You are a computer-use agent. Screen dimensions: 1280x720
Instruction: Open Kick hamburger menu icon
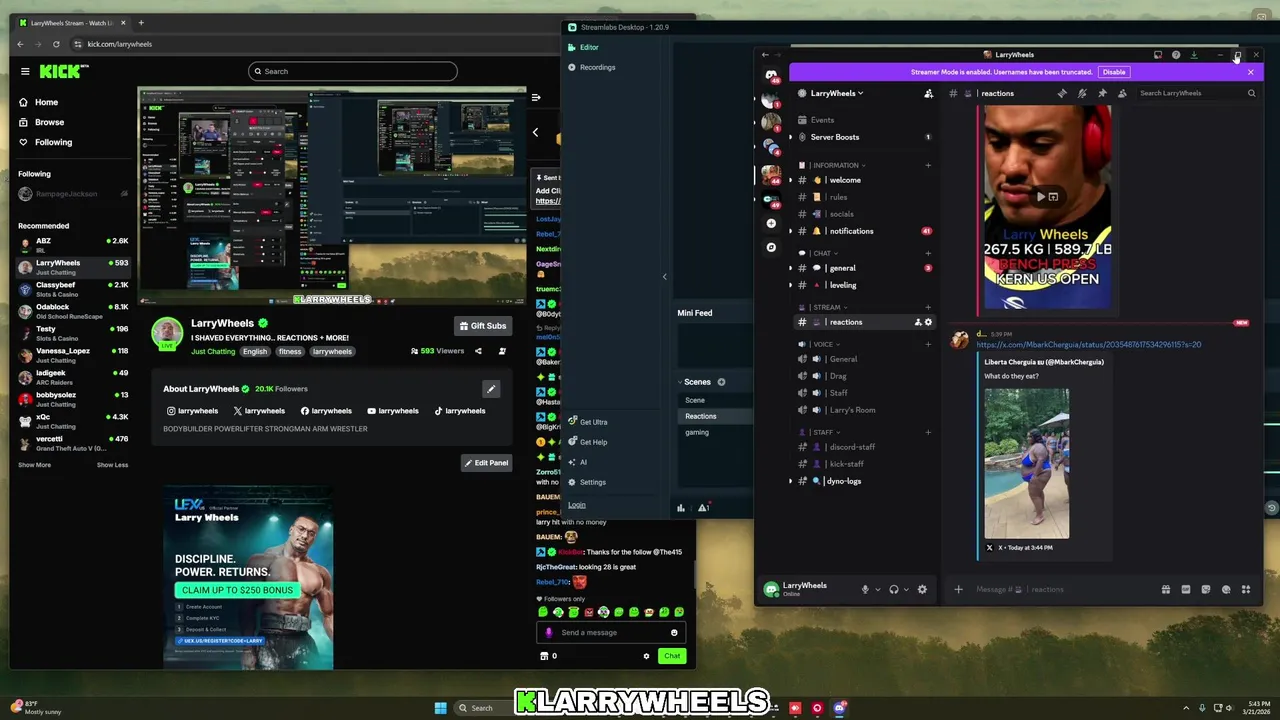click(25, 71)
